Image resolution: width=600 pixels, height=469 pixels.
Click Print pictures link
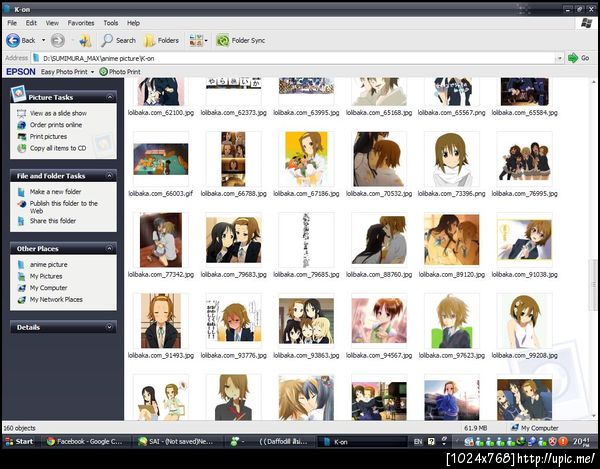(x=48, y=137)
